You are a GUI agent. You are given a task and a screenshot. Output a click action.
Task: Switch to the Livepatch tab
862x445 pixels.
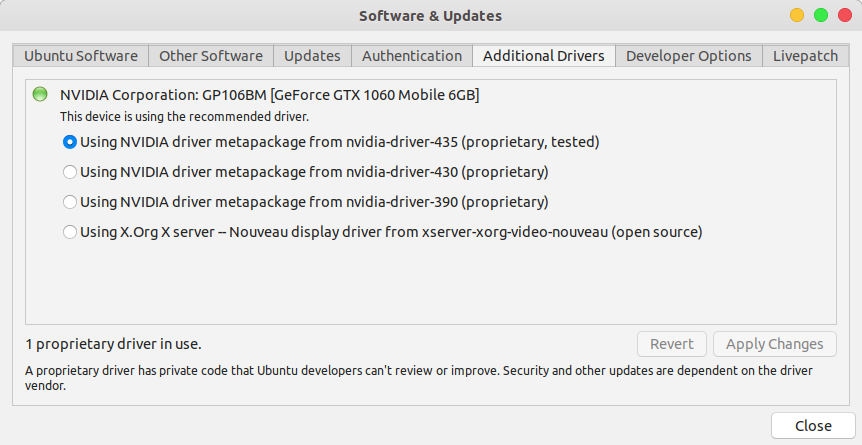(805, 56)
